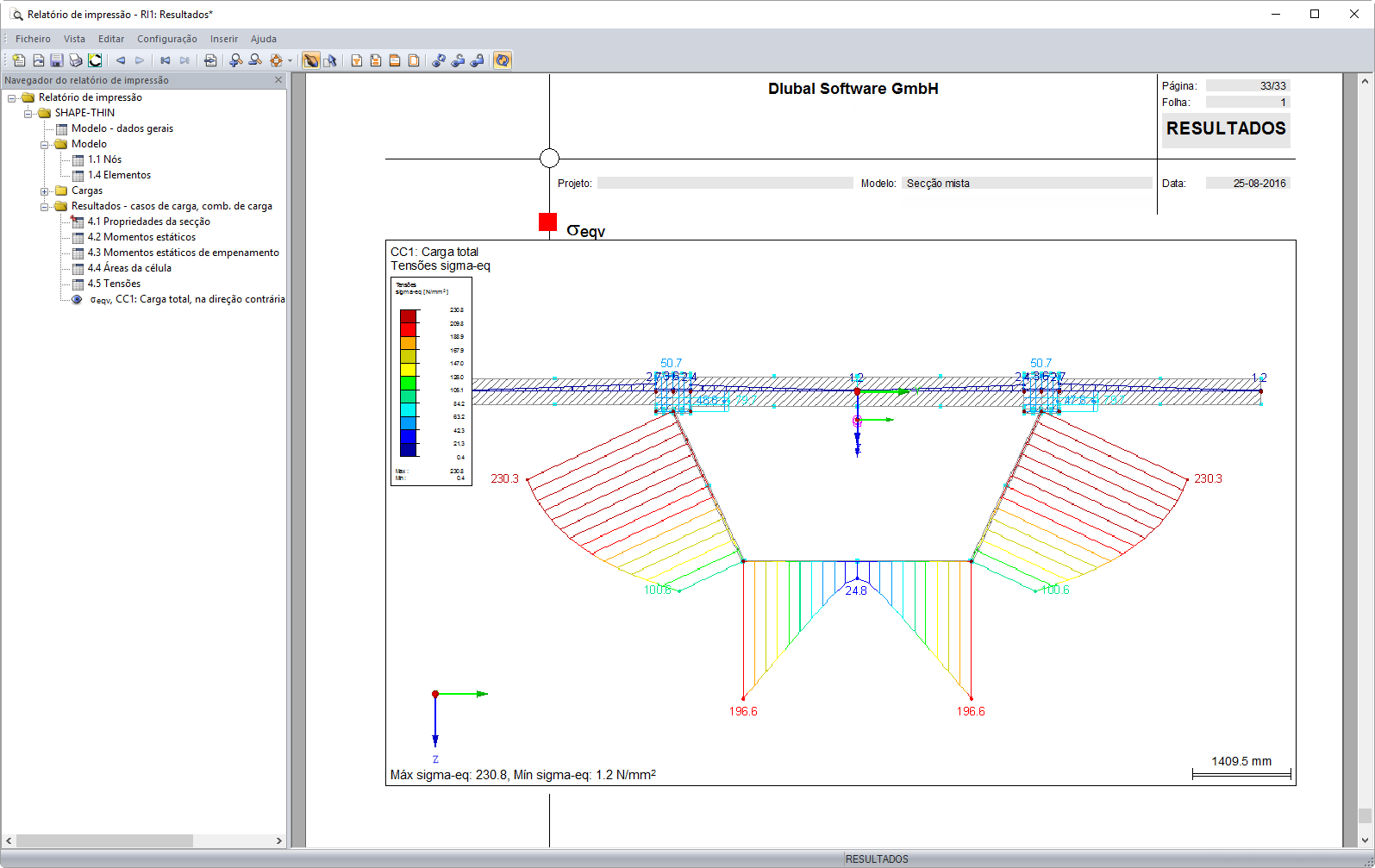1375x868 pixels.
Task: Zoom in with the magnifier plus icon
Action: coord(236,60)
